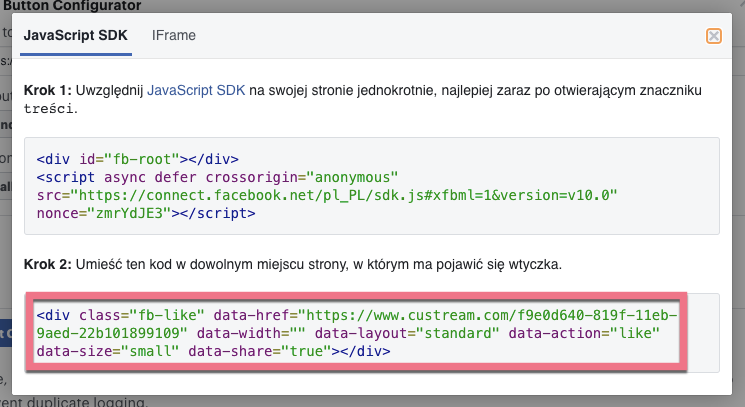Switch to the IFrame tab
Image resolution: width=745 pixels, height=407 pixels.
click(173, 35)
